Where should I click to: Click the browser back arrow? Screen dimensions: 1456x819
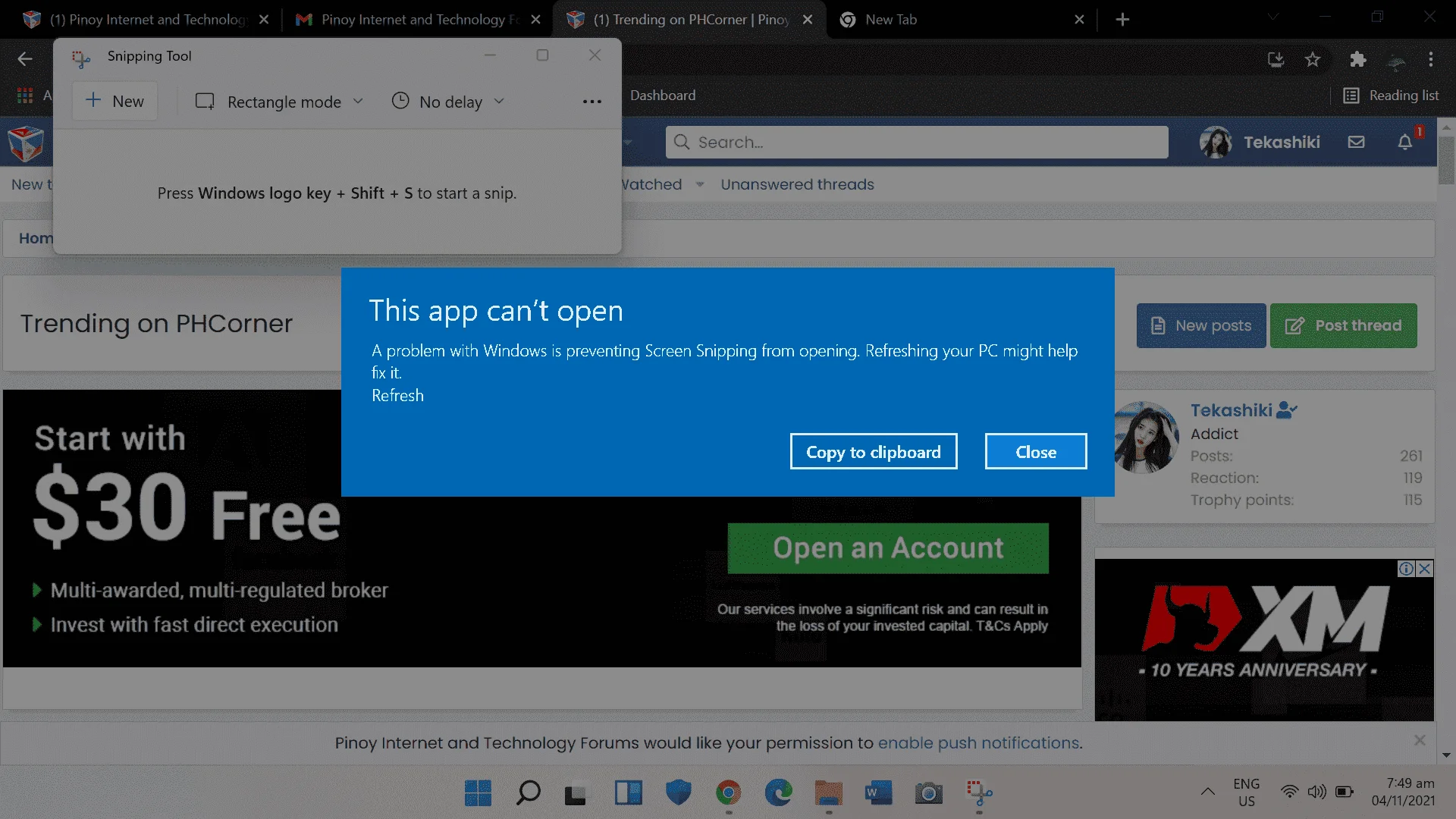tap(25, 59)
